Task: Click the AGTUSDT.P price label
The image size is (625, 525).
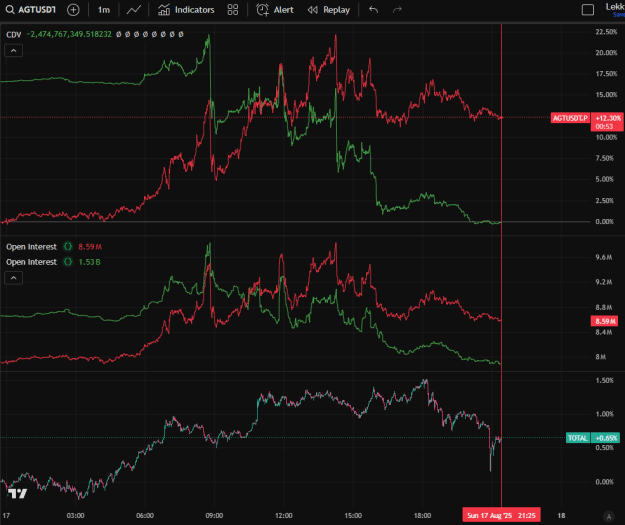Action: (x=570, y=118)
